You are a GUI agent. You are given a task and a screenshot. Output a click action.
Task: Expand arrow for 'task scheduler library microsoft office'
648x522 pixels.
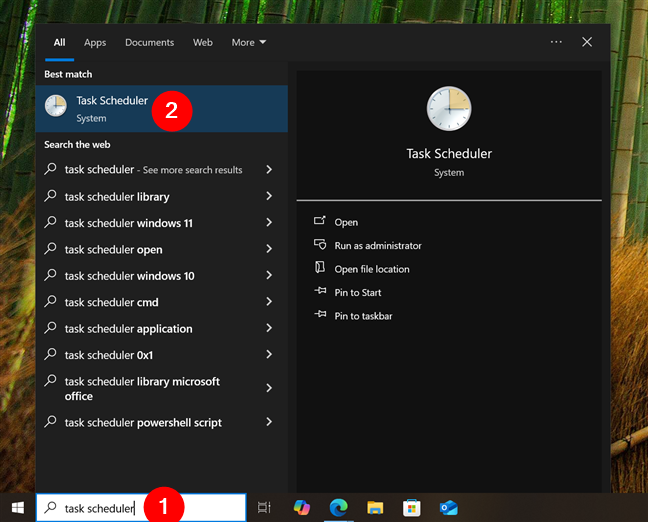[269, 388]
